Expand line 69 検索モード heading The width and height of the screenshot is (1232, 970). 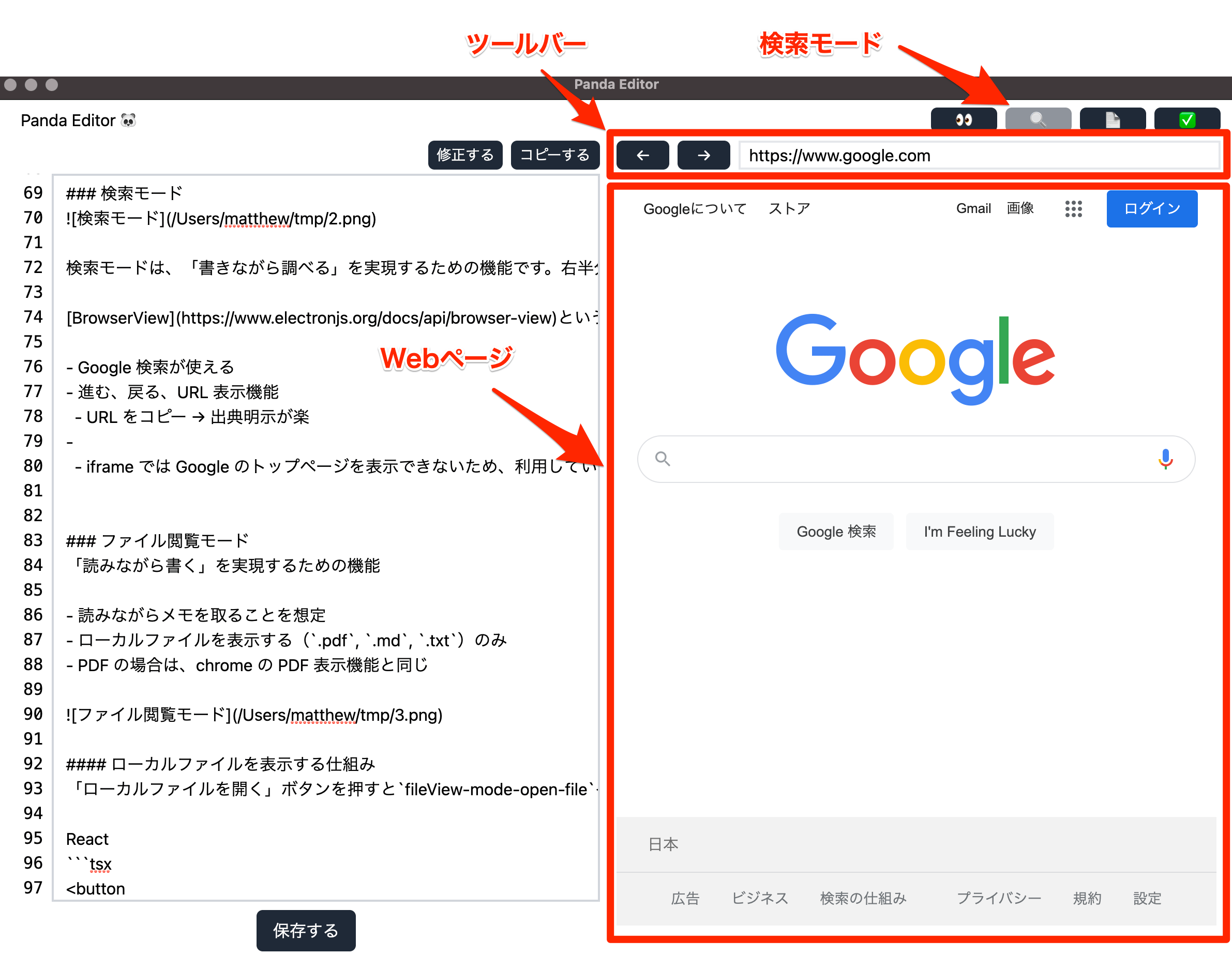tap(123, 193)
